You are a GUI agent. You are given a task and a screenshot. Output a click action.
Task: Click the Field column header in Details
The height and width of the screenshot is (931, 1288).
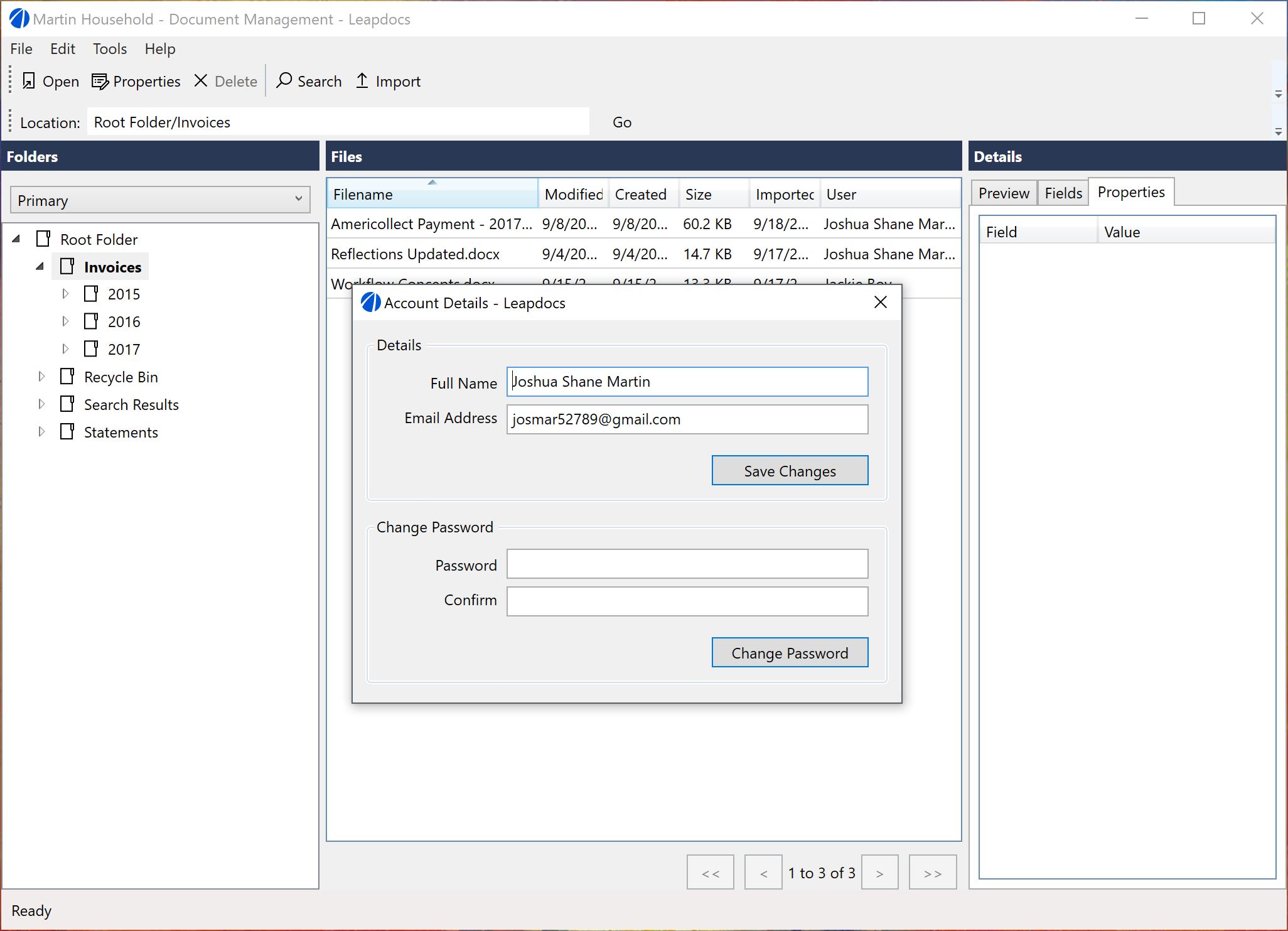pos(1038,232)
